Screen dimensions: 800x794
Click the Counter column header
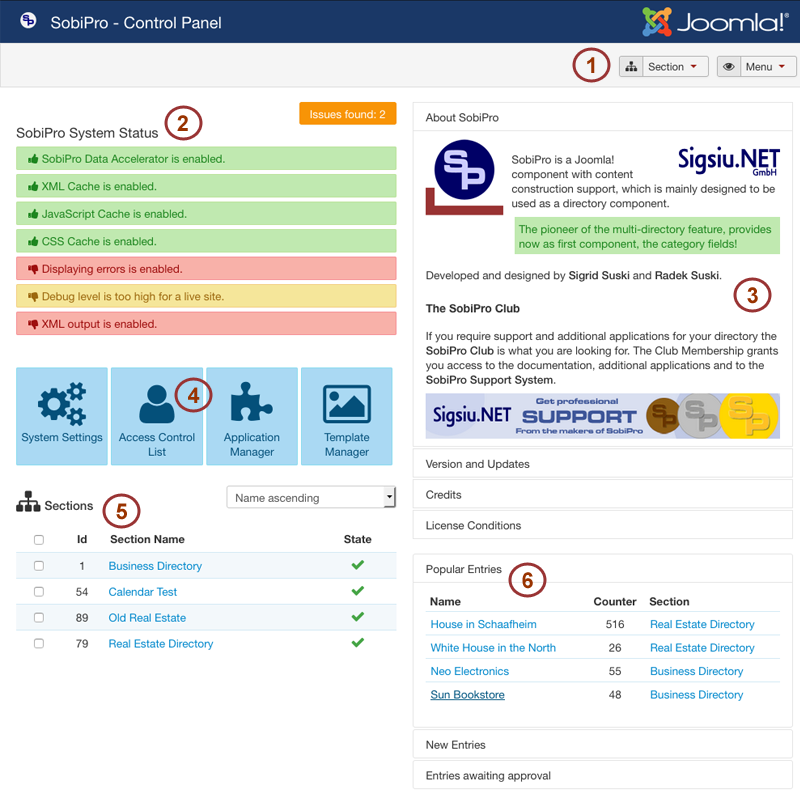(614, 602)
